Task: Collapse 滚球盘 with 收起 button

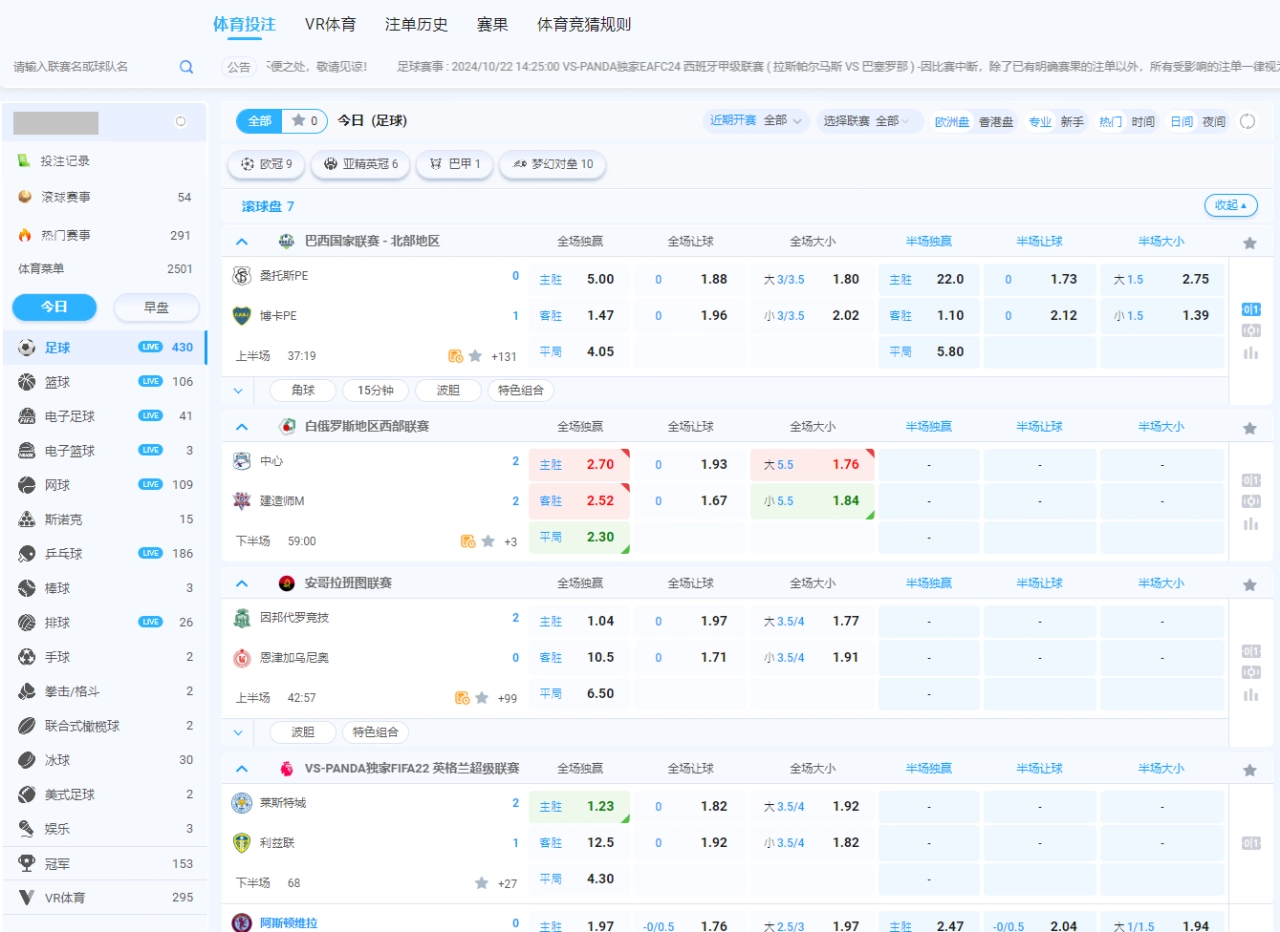Action: click(1230, 205)
